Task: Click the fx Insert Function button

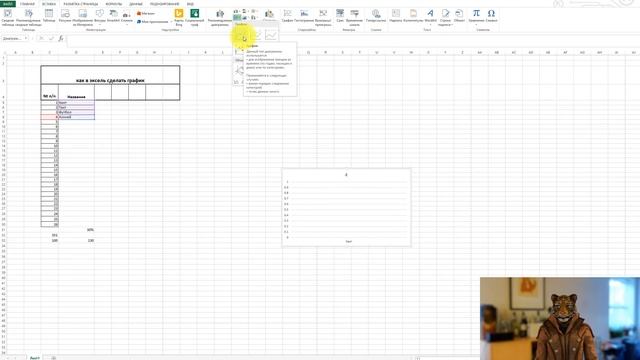Action: coord(61,38)
